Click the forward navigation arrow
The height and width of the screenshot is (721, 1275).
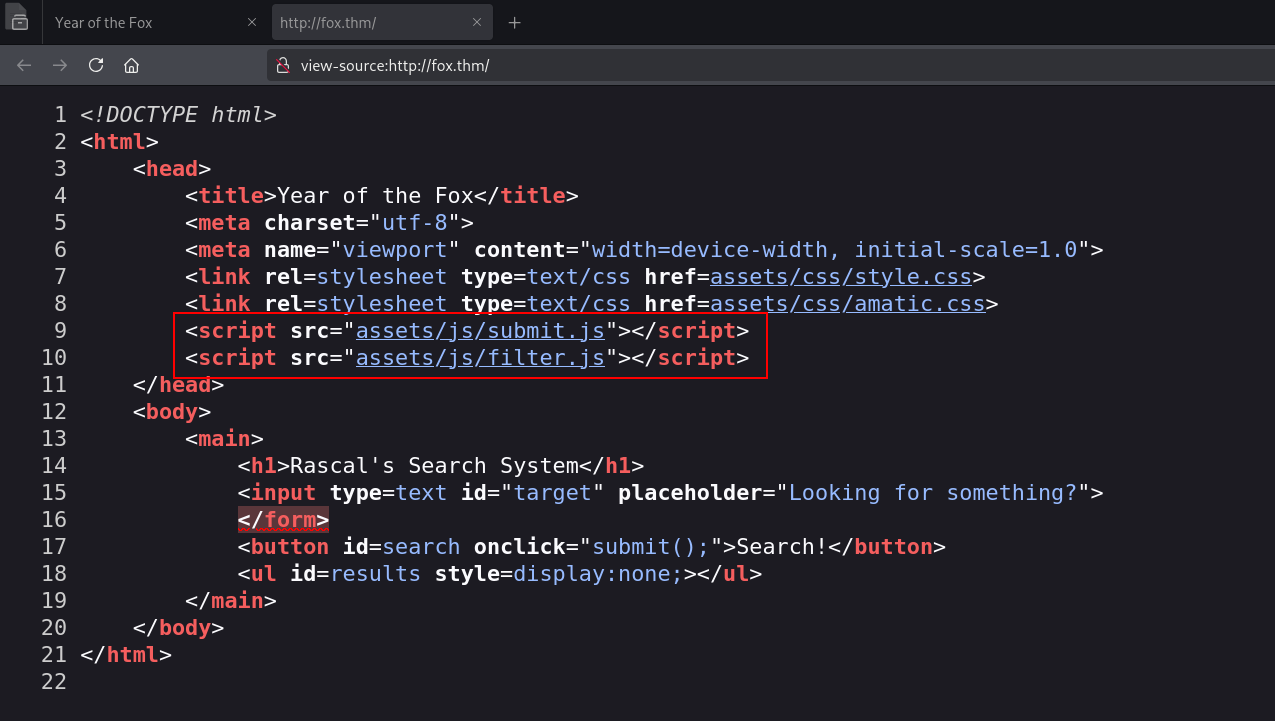pos(60,65)
